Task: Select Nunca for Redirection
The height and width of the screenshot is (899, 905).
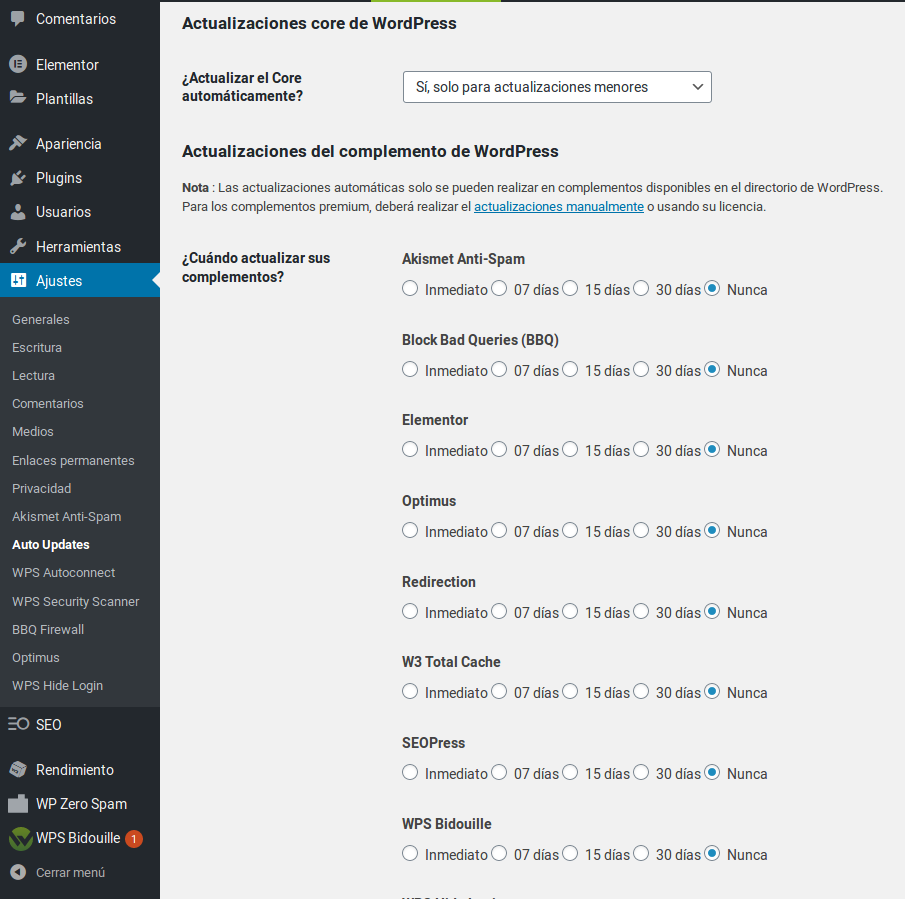Action: tap(712, 611)
